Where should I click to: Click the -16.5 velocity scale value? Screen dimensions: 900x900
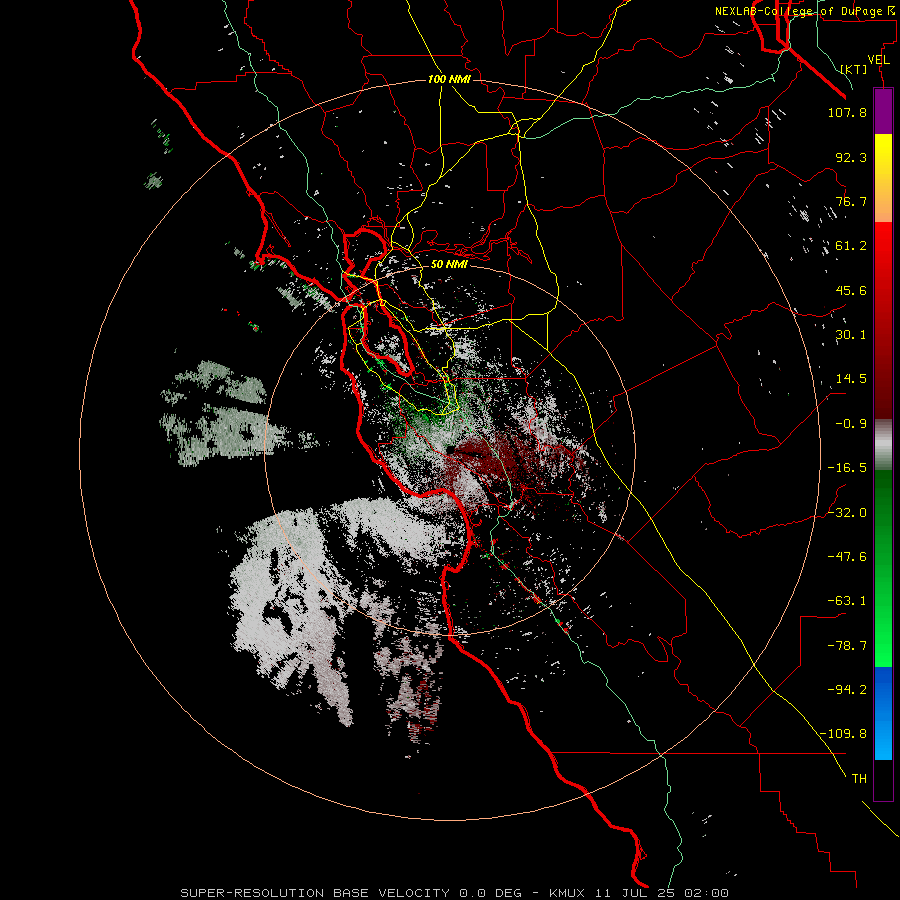[847, 468]
